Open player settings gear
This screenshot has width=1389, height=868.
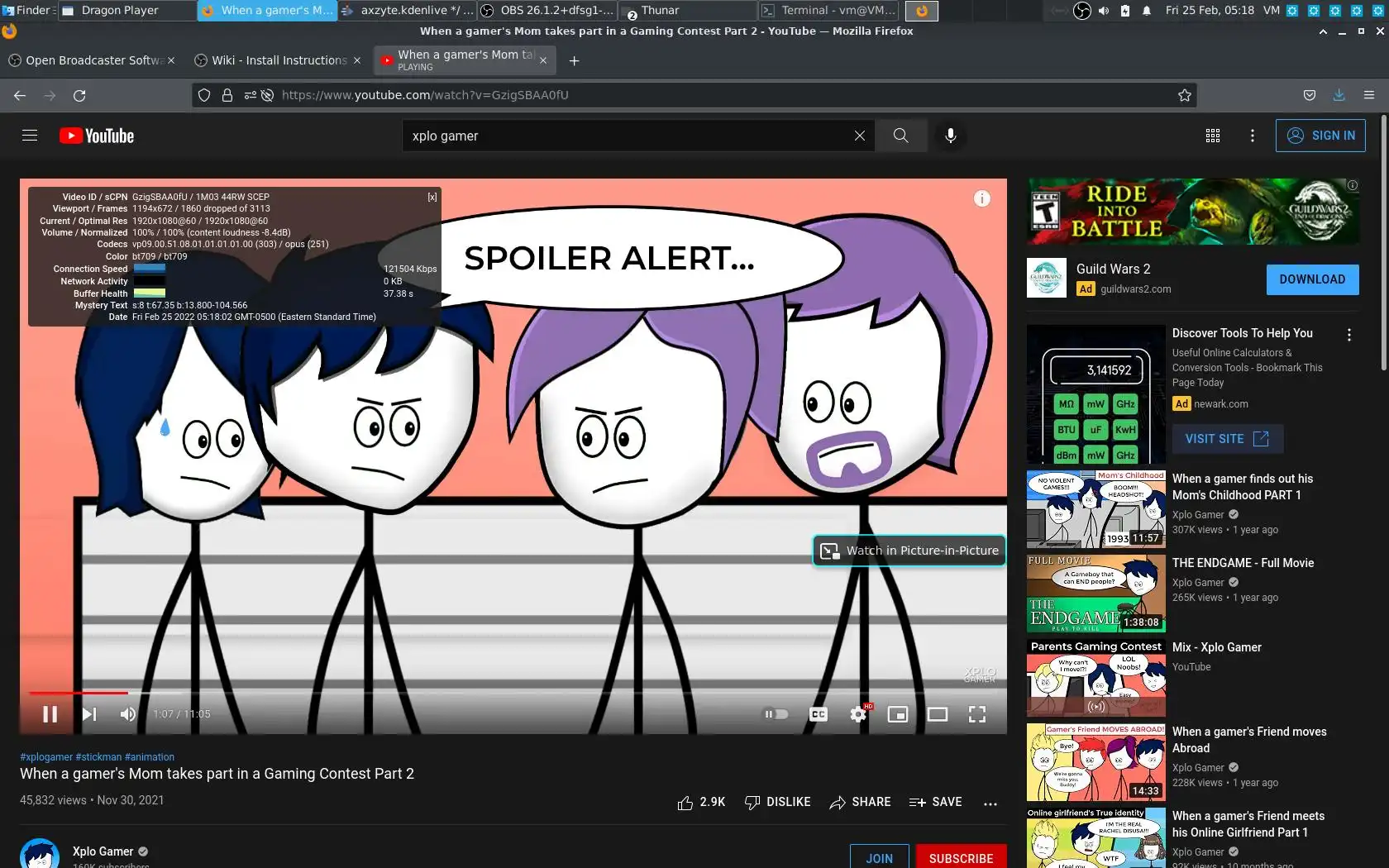[858, 714]
